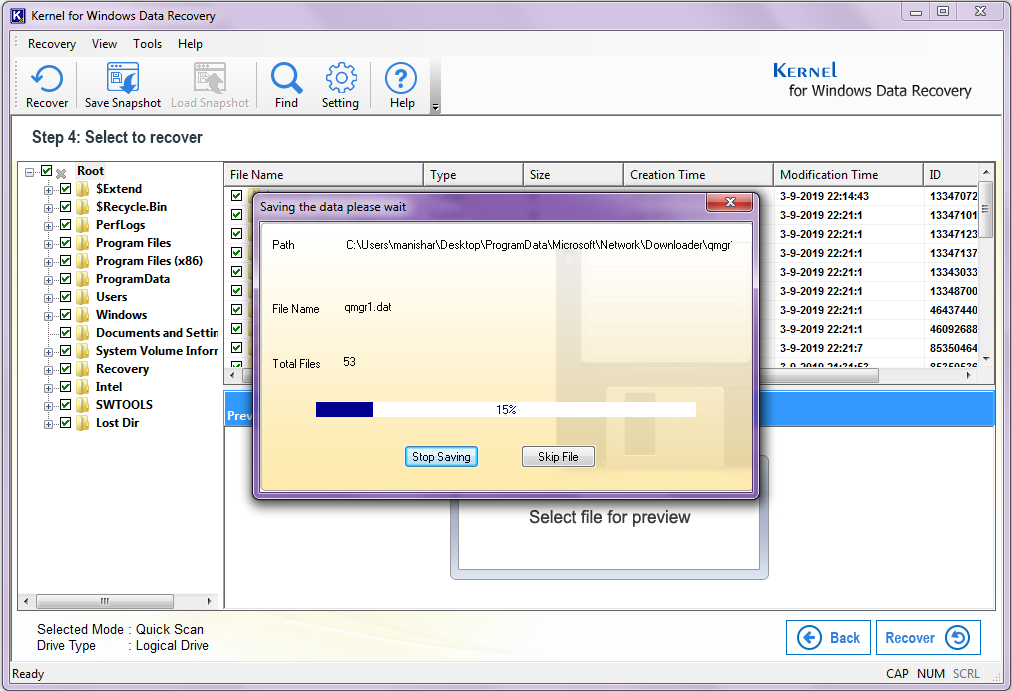Toggle the Root checkbox
Image resolution: width=1012 pixels, height=691 pixels.
coord(46,171)
